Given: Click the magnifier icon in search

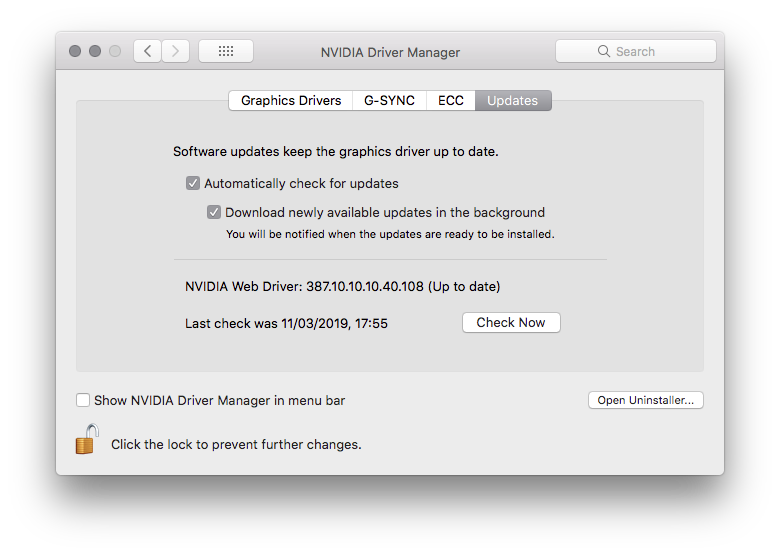Looking at the screenshot, I should [x=603, y=51].
